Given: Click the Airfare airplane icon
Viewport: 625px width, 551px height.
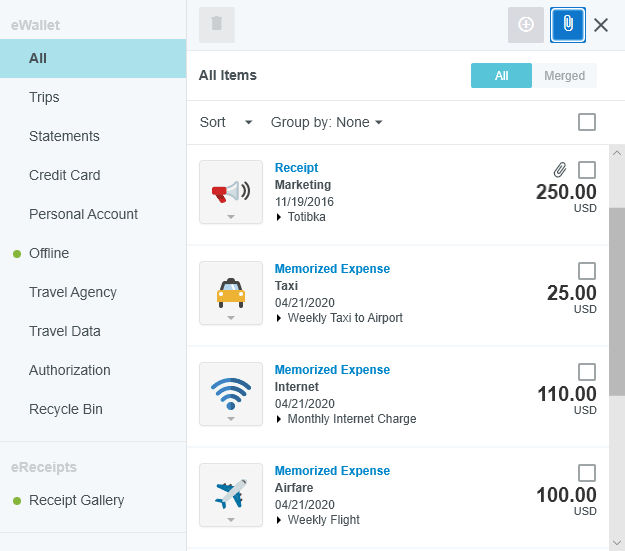Looking at the screenshot, I should point(231,494).
